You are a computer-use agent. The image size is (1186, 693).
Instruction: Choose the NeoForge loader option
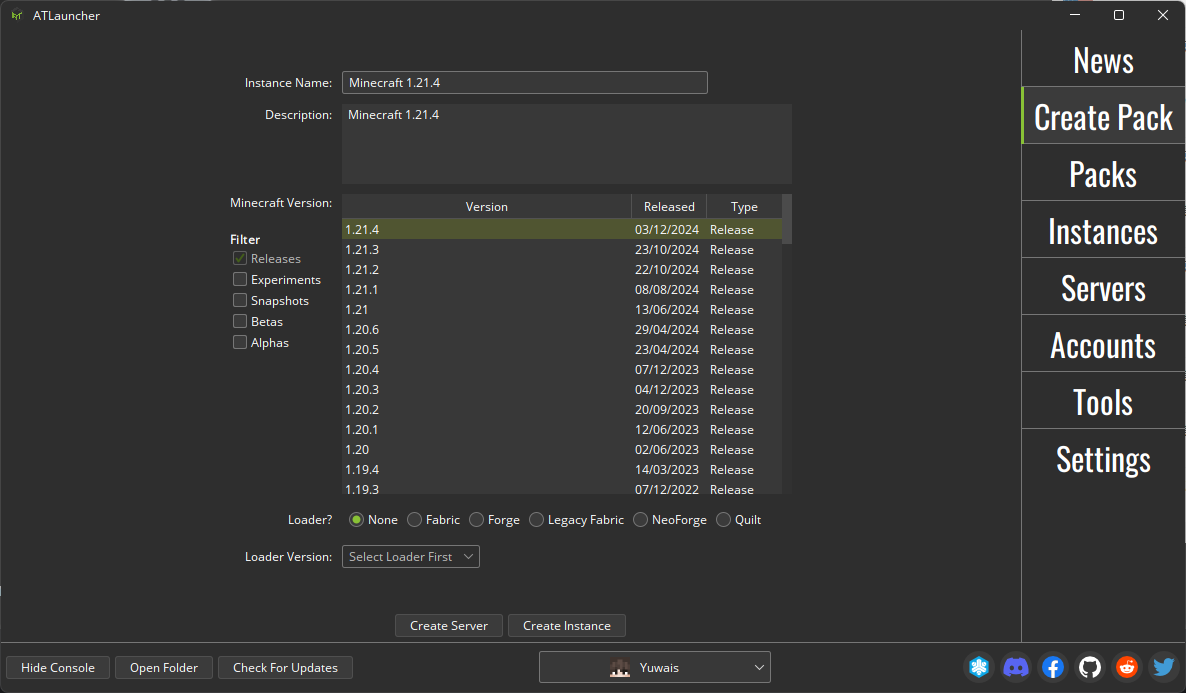tap(641, 520)
